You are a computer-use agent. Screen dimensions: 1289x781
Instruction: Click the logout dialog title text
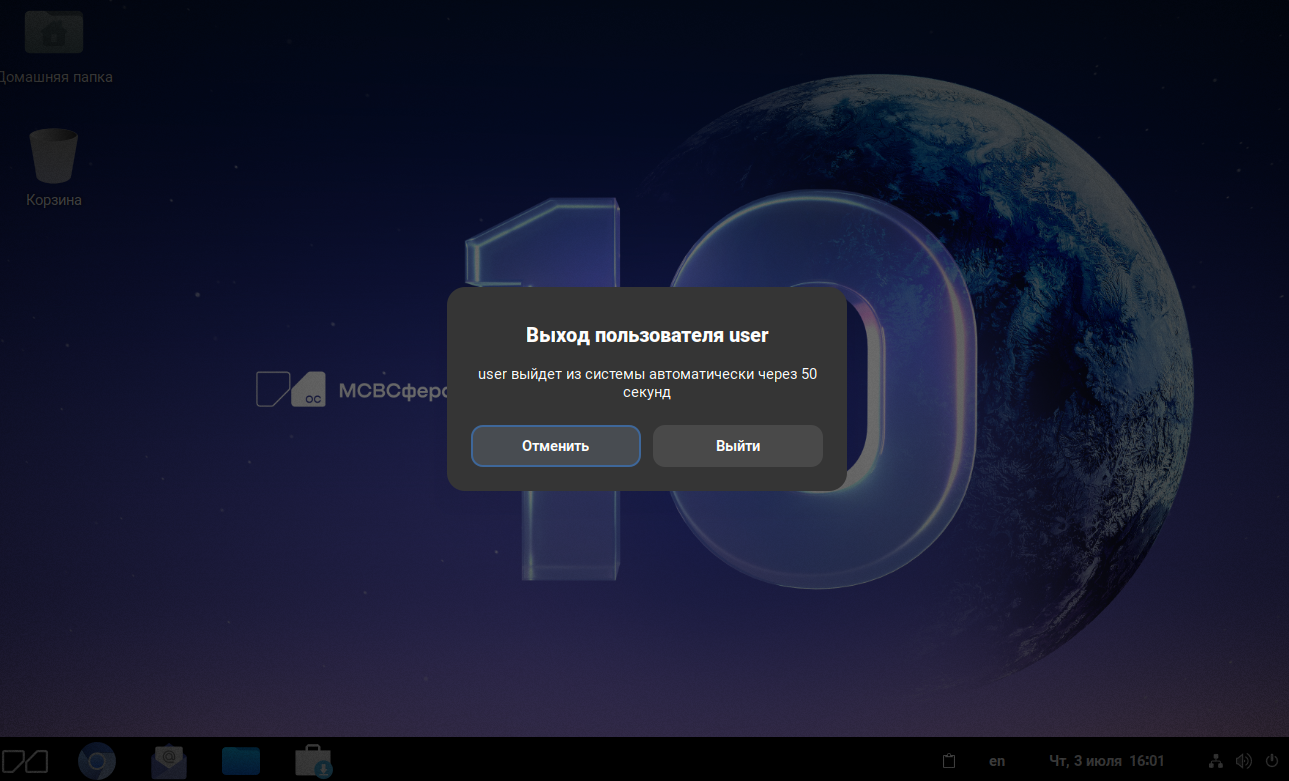(647, 335)
